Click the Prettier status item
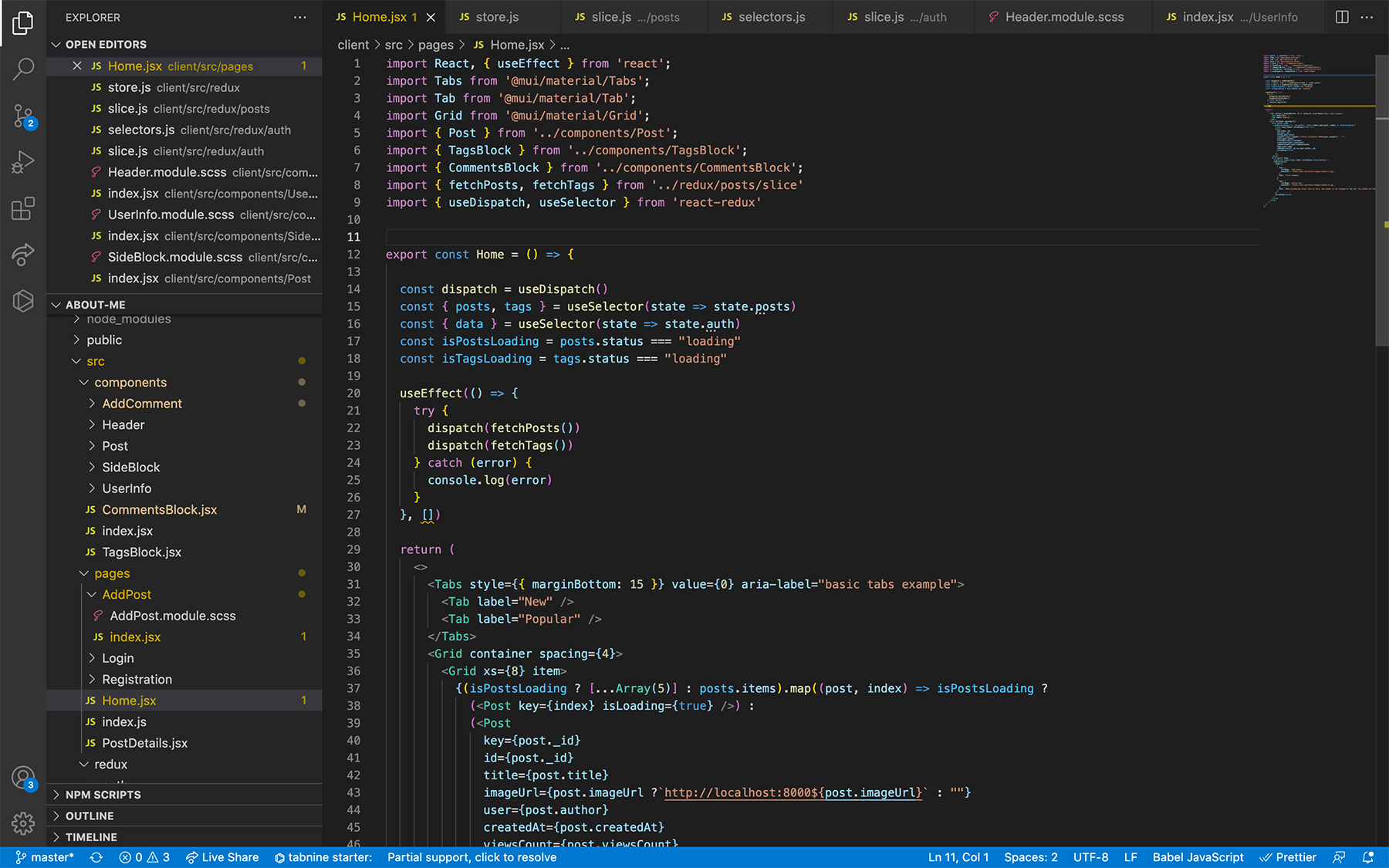1389x868 pixels. pos(1288,857)
